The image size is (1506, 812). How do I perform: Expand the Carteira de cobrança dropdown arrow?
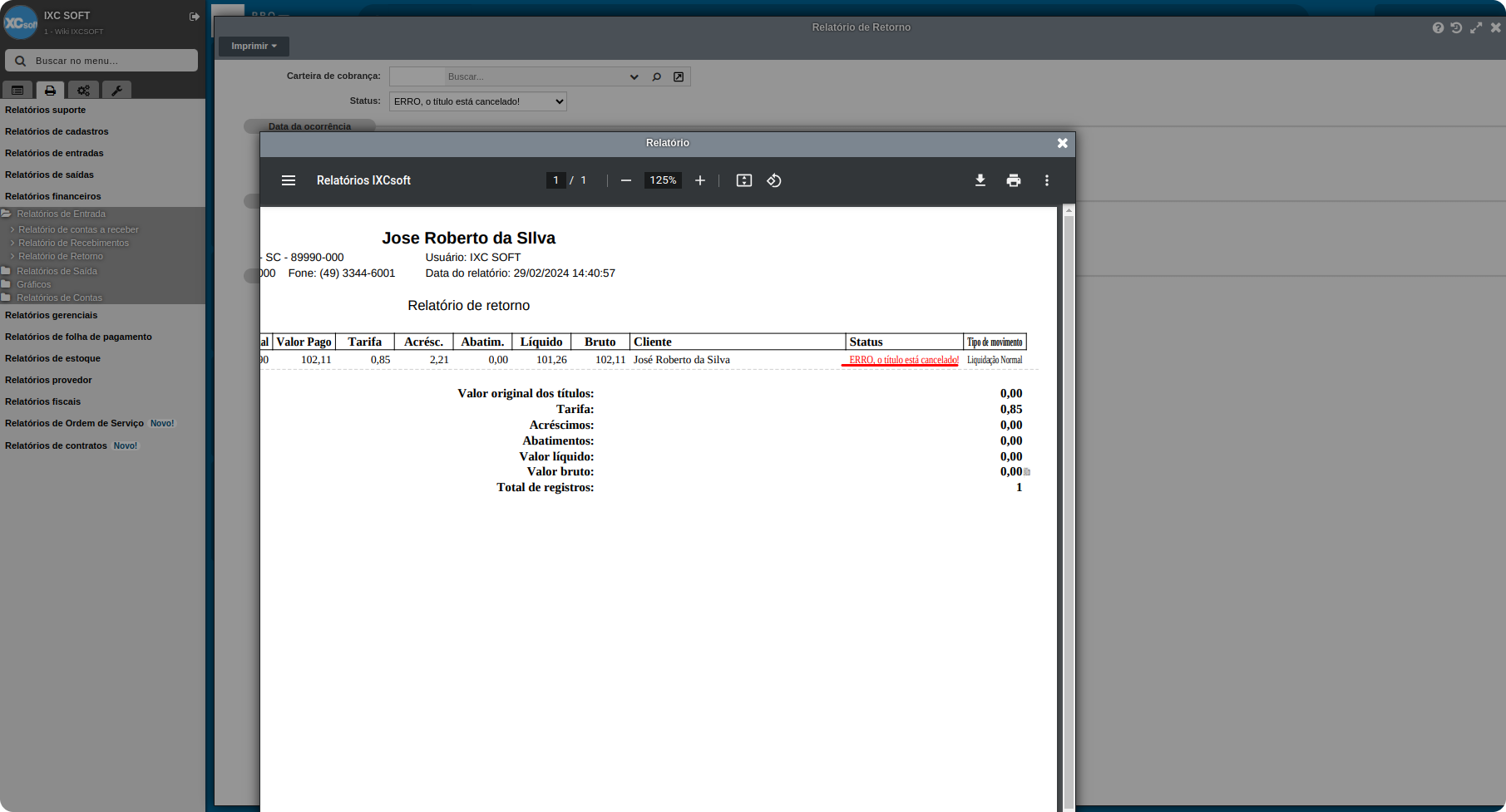tap(634, 76)
